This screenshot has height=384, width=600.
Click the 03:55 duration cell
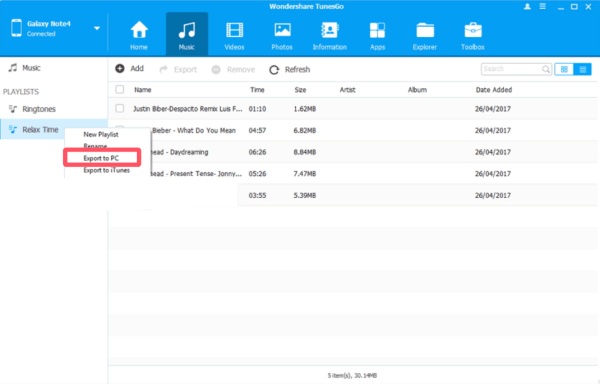[x=257, y=195]
